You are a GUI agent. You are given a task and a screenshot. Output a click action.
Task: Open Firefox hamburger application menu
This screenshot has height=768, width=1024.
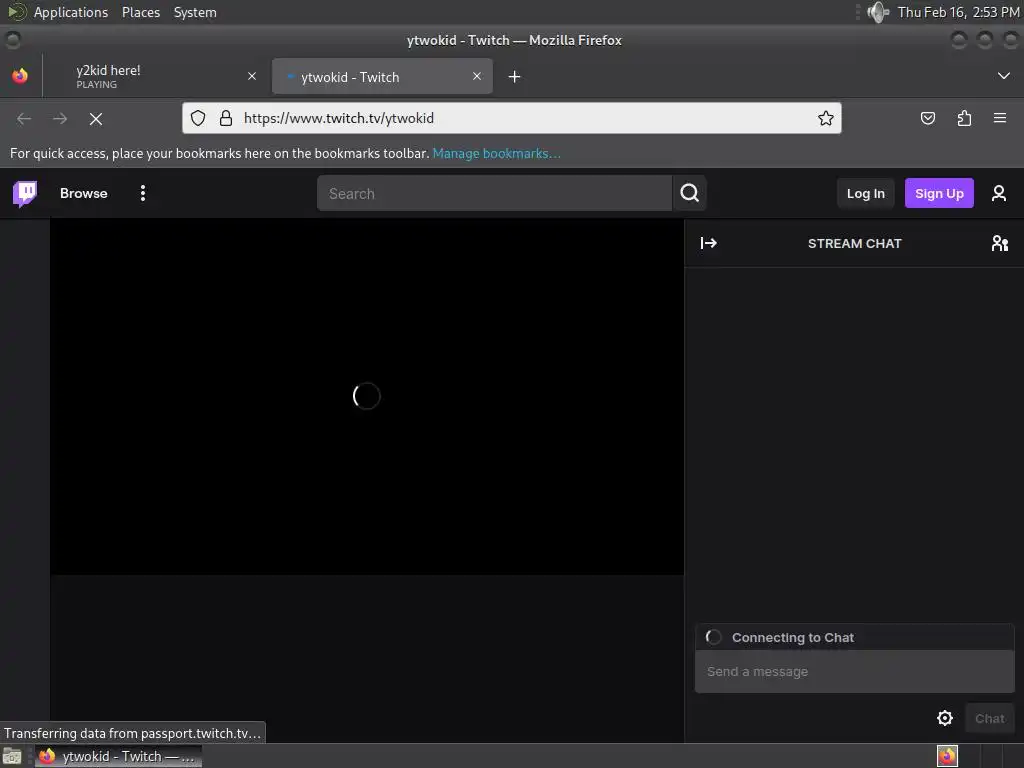click(1000, 118)
